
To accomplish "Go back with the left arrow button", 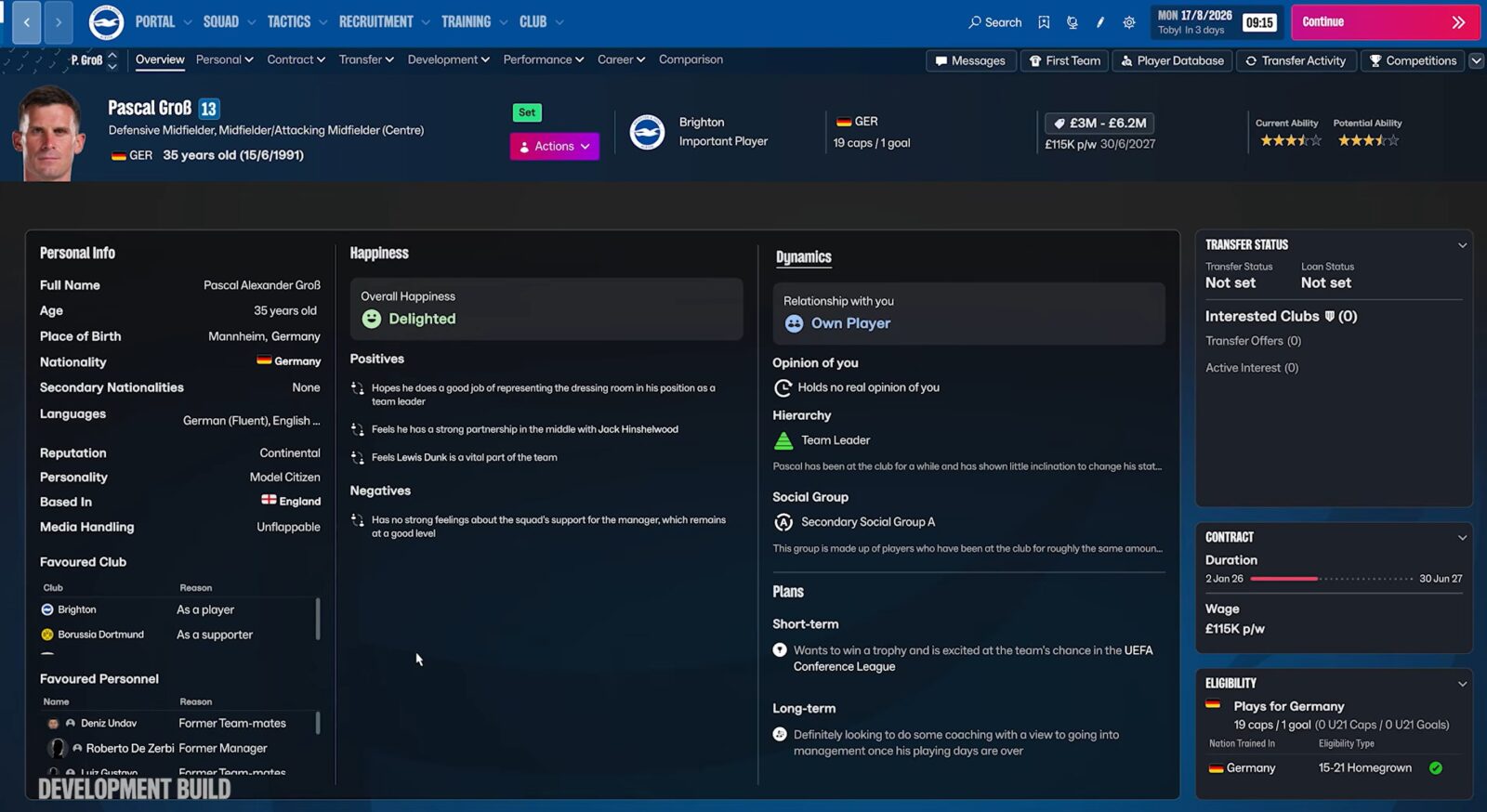I will [x=27, y=22].
